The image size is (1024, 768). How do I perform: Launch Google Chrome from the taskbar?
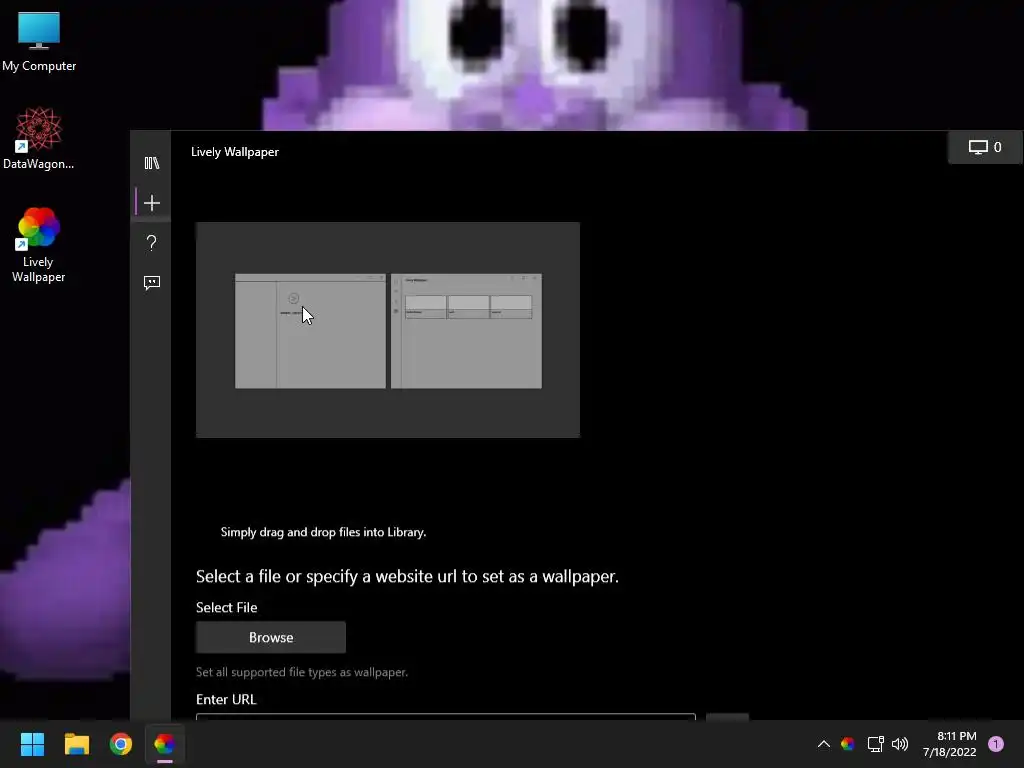tap(121, 744)
